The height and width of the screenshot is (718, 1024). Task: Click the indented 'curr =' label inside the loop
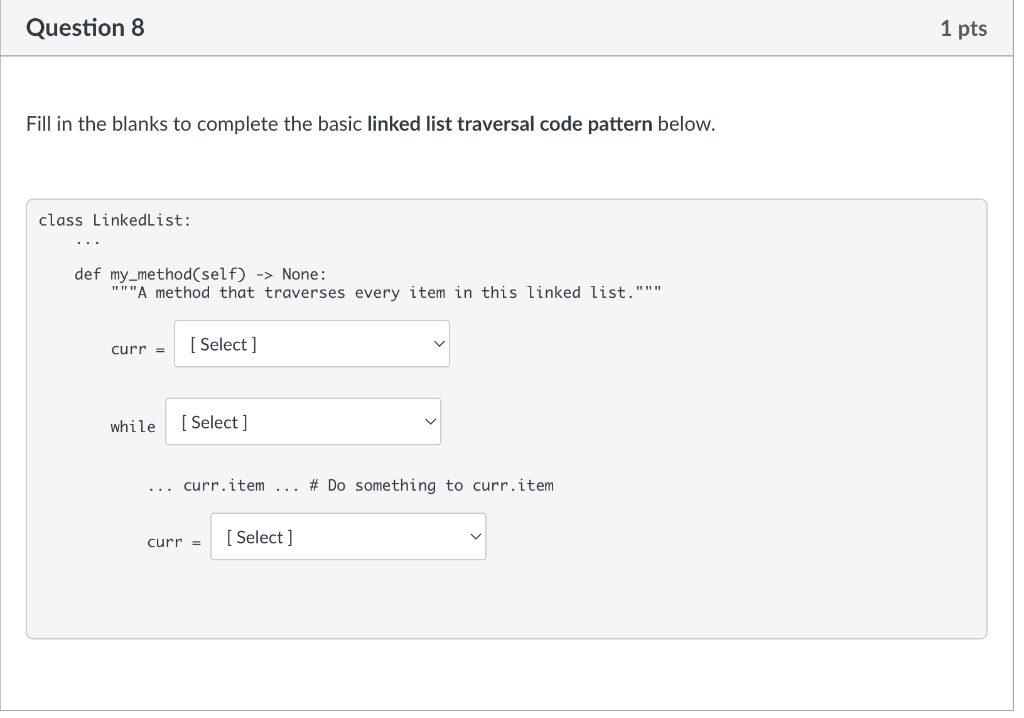pyautogui.click(x=174, y=542)
